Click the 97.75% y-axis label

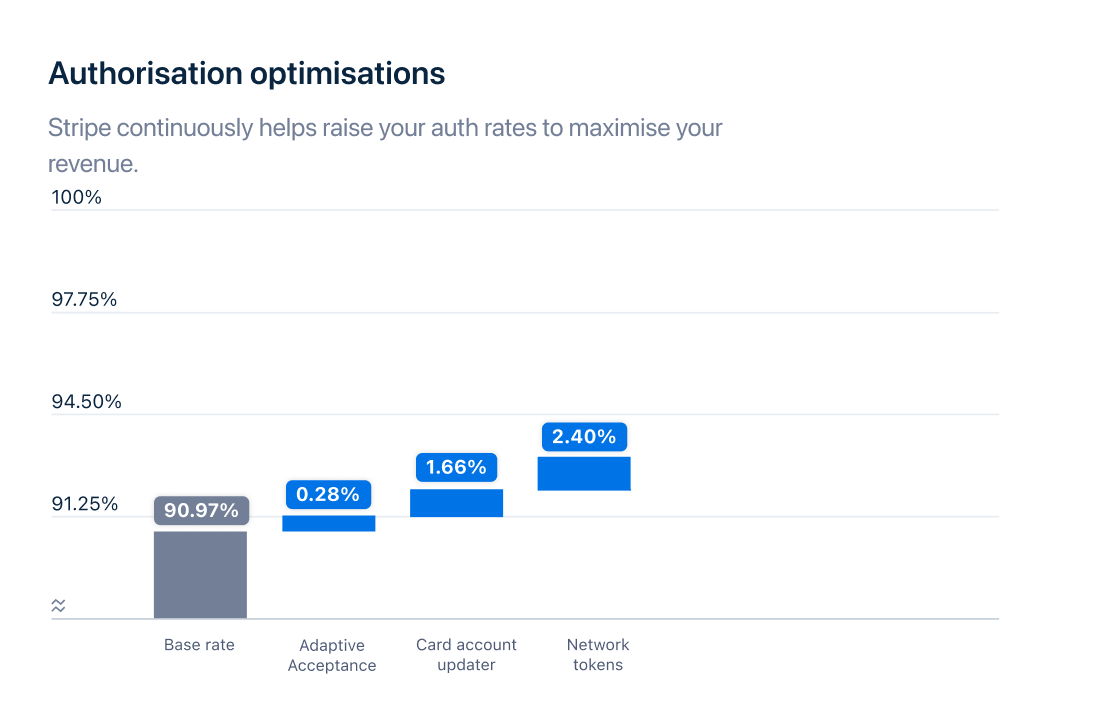click(84, 299)
